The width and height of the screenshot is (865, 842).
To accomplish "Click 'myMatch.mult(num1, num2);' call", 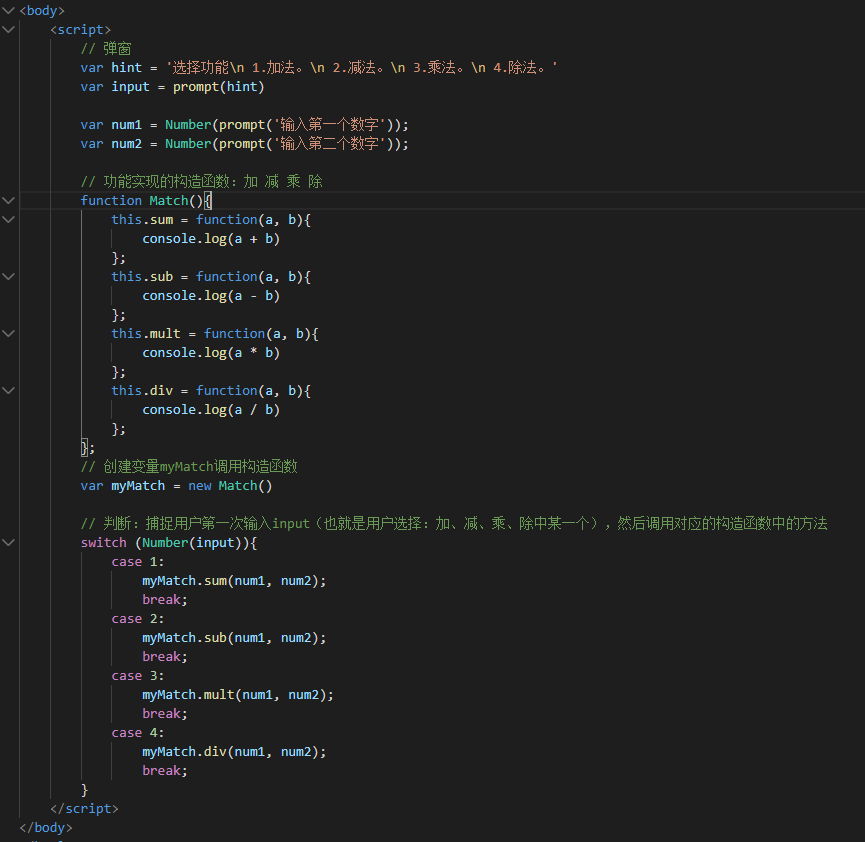I will (238, 695).
